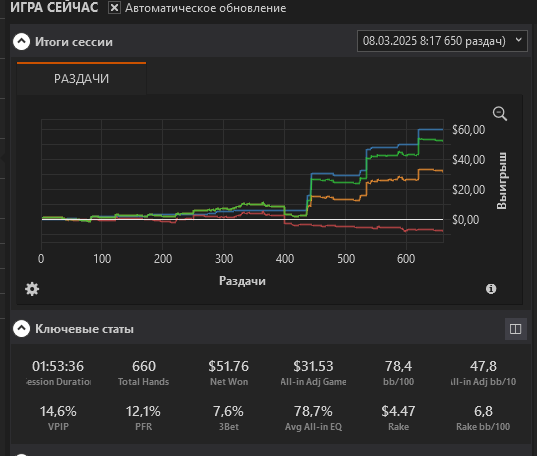Click the zoom out magnifier icon
The width and height of the screenshot is (537, 456).
click(x=500, y=113)
